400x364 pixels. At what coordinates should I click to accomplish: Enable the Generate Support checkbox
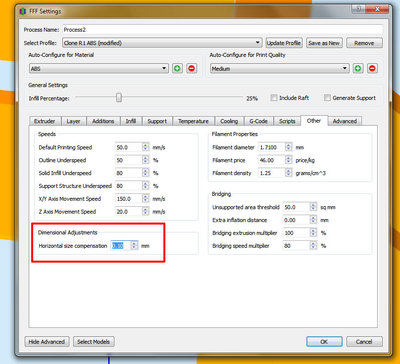(327, 98)
